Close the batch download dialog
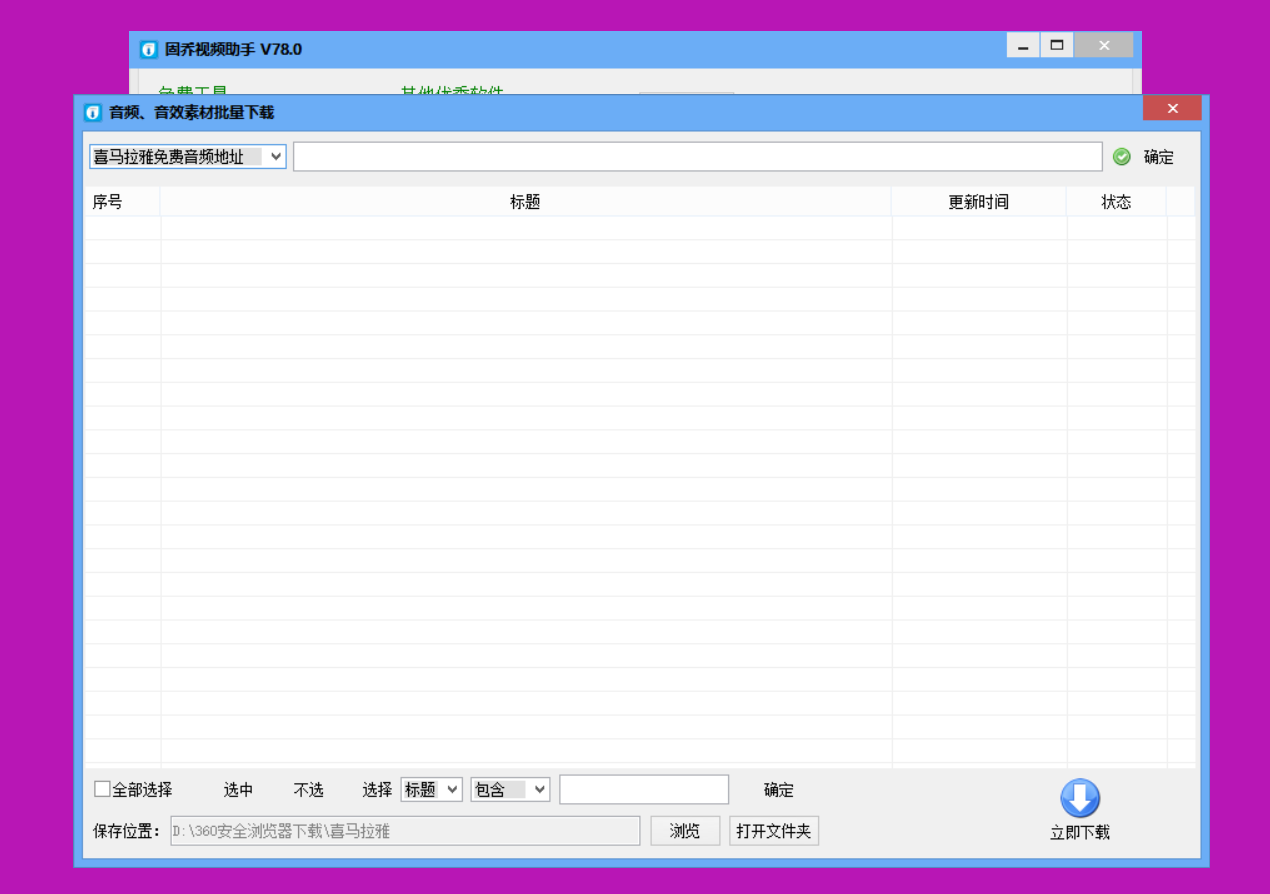This screenshot has height=894, width=1270. click(x=1172, y=108)
